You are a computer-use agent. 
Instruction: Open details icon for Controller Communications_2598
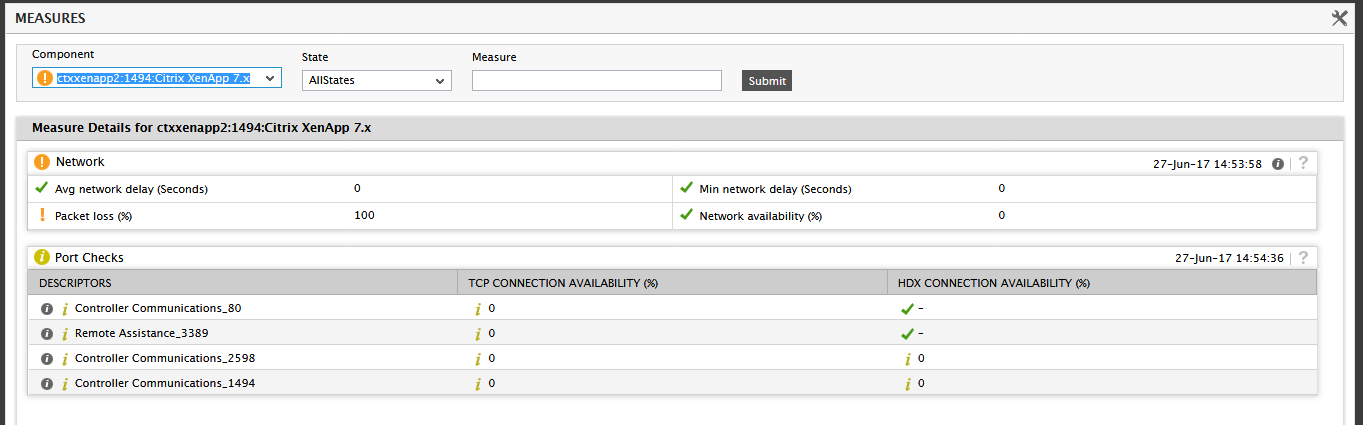coord(46,358)
